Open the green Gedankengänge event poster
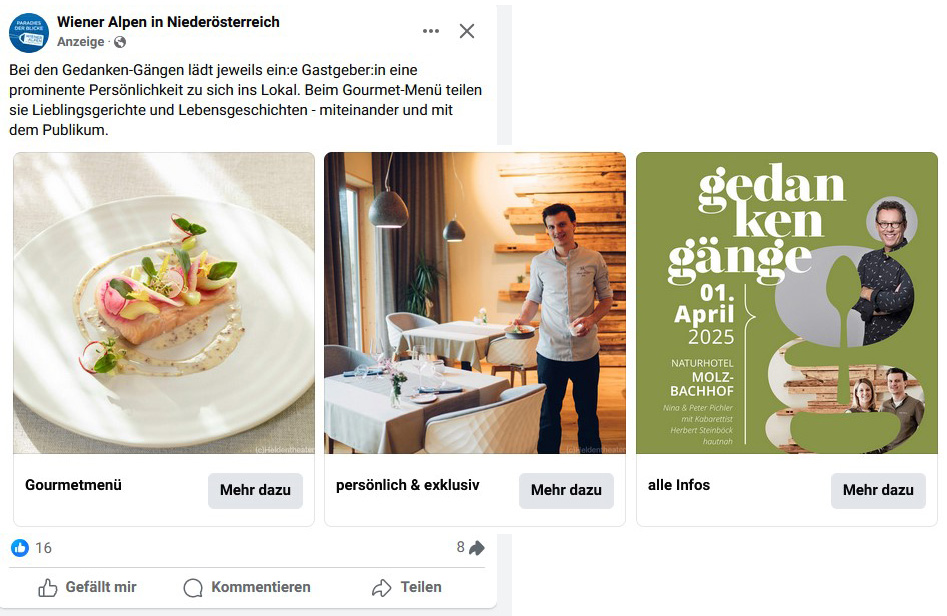947x616 pixels. point(787,303)
